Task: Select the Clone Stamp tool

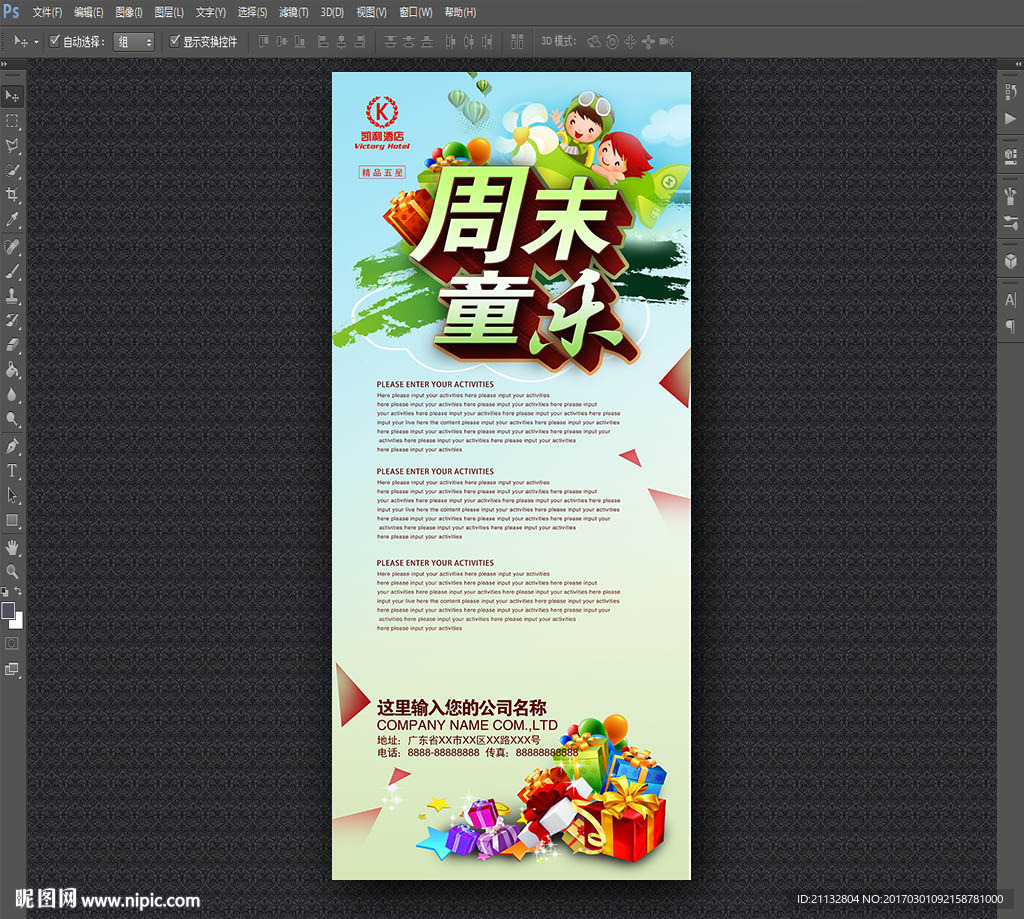Action: pyautogui.click(x=12, y=296)
